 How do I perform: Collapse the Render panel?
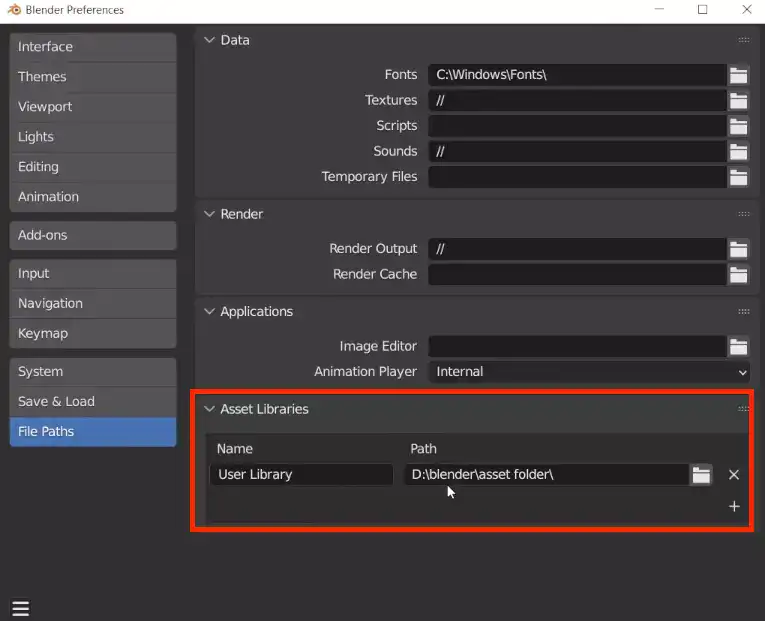[x=209, y=214]
